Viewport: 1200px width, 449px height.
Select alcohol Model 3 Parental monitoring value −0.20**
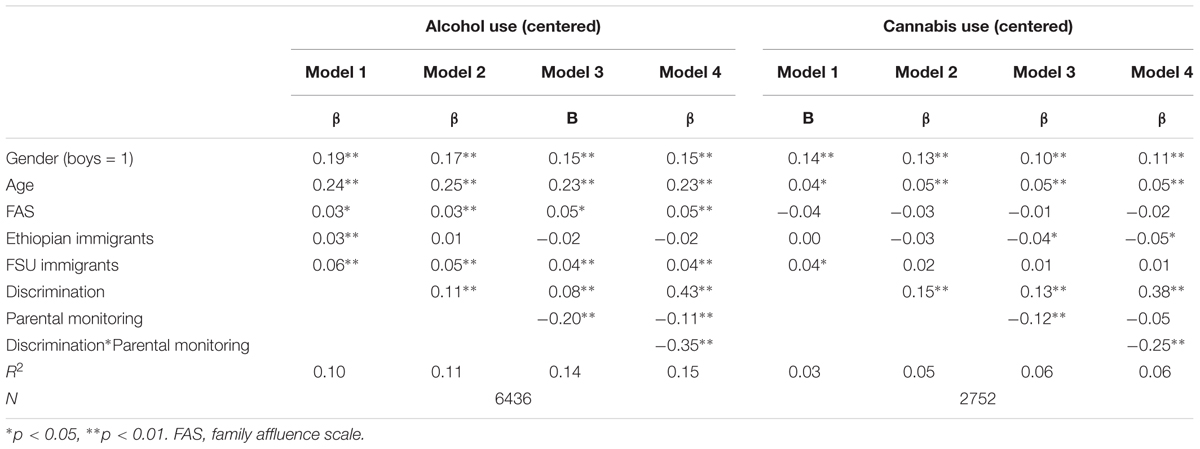[x=567, y=321]
